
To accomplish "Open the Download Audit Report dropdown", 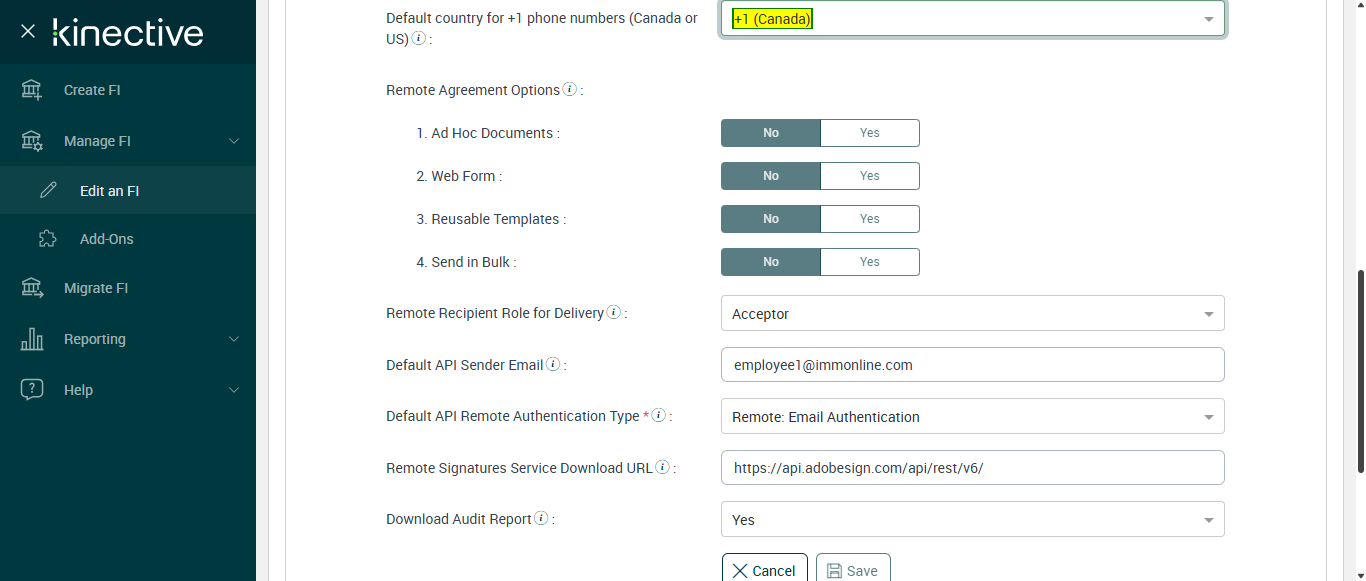I will click(x=972, y=519).
